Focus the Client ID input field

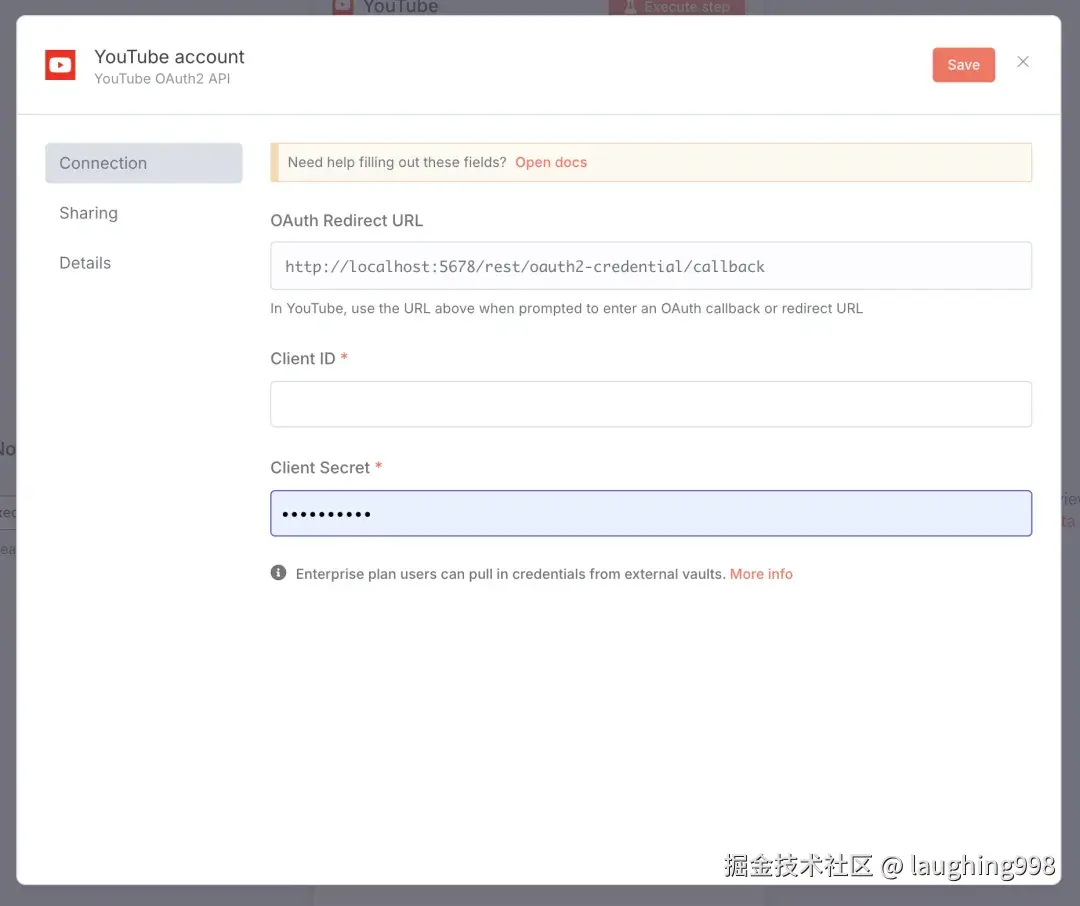[x=651, y=404]
